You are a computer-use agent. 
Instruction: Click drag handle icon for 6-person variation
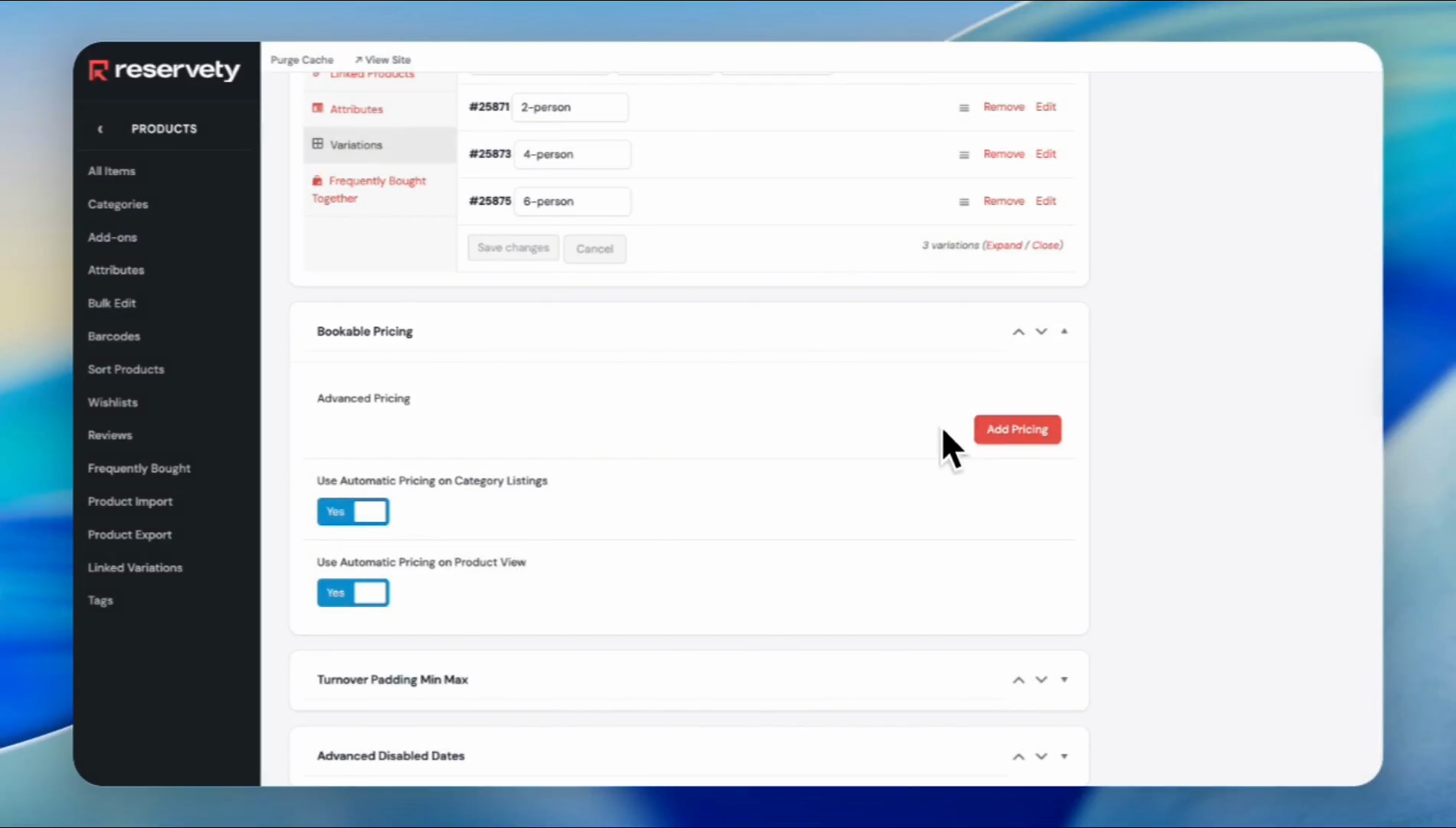pos(964,202)
